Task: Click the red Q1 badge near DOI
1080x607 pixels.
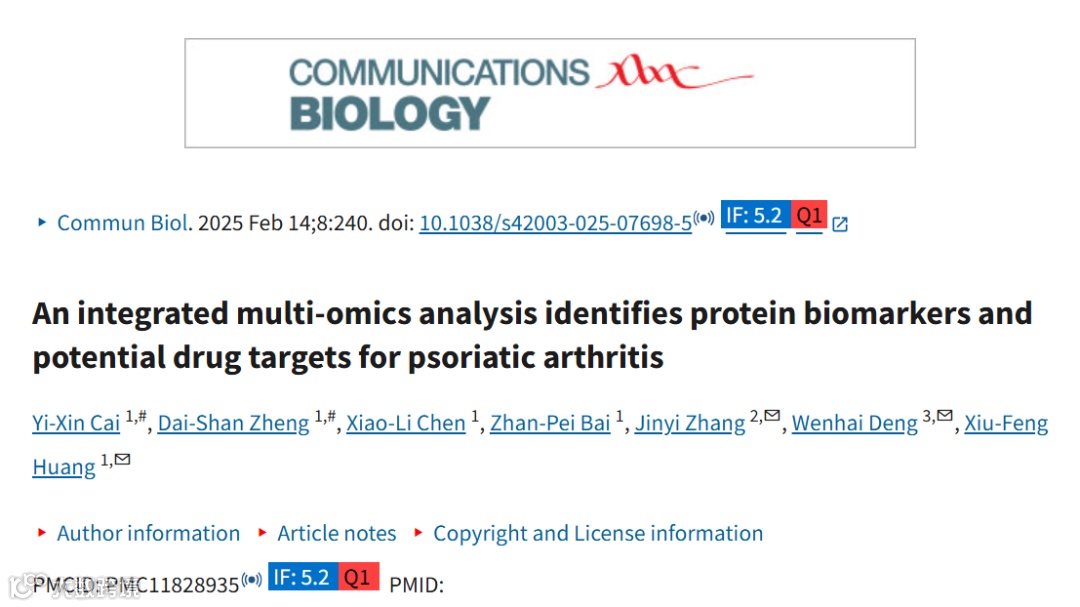Action: 809,214
